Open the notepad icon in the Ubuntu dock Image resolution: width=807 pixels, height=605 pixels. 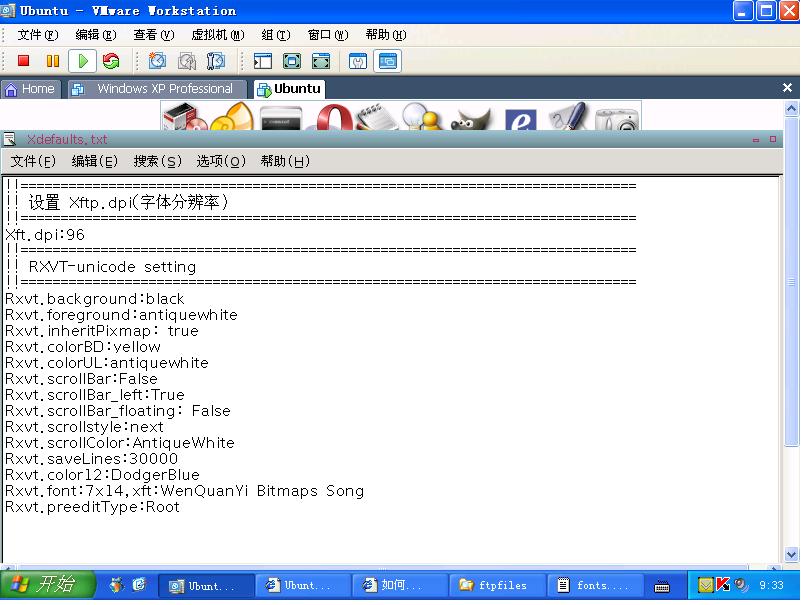tap(377, 117)
